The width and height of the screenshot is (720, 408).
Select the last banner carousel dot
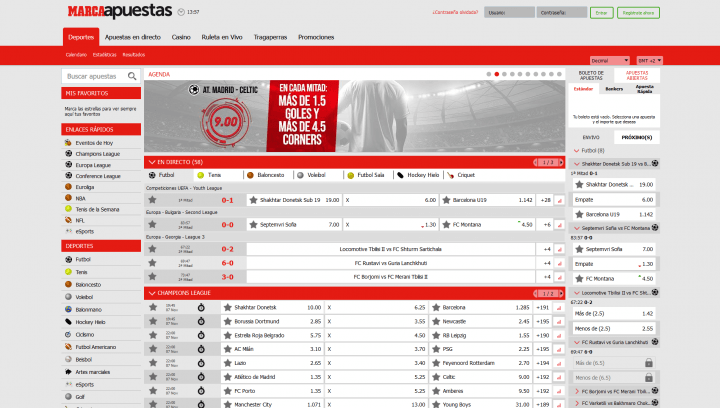559,74
